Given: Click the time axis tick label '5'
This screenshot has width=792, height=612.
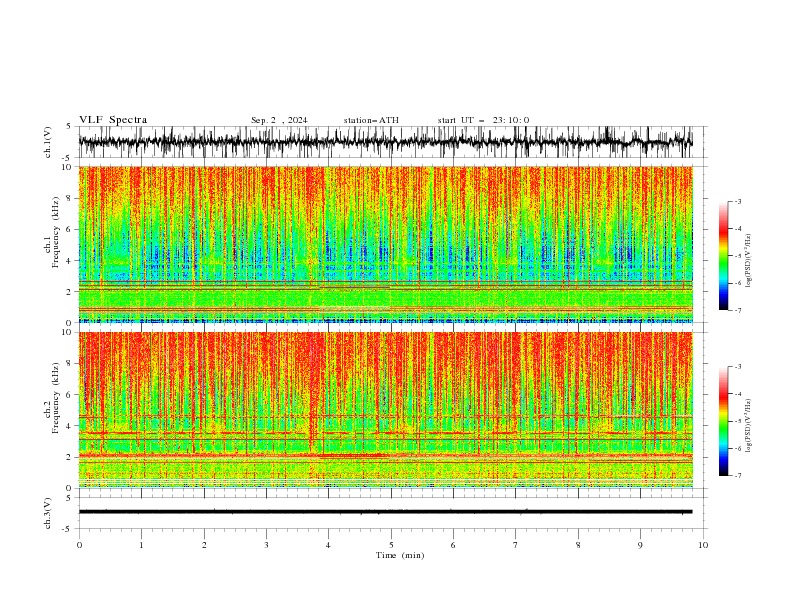Looking at the screenshot, I should tap(391, 545).
